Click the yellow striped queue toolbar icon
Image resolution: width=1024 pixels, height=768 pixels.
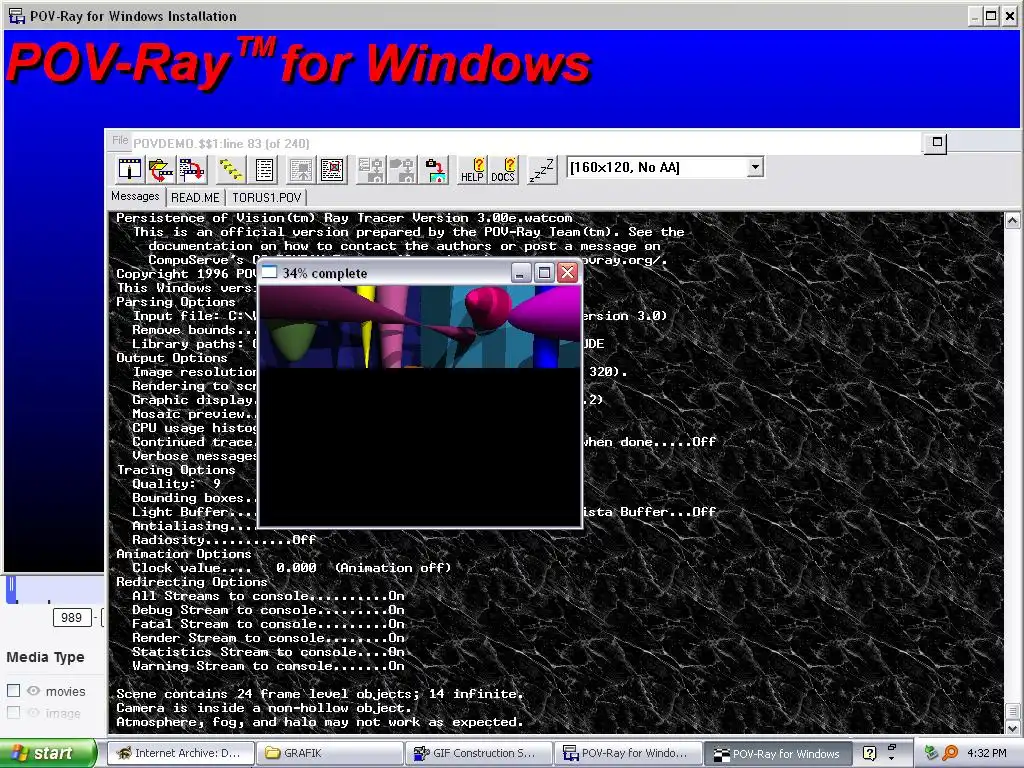(231, 170)
